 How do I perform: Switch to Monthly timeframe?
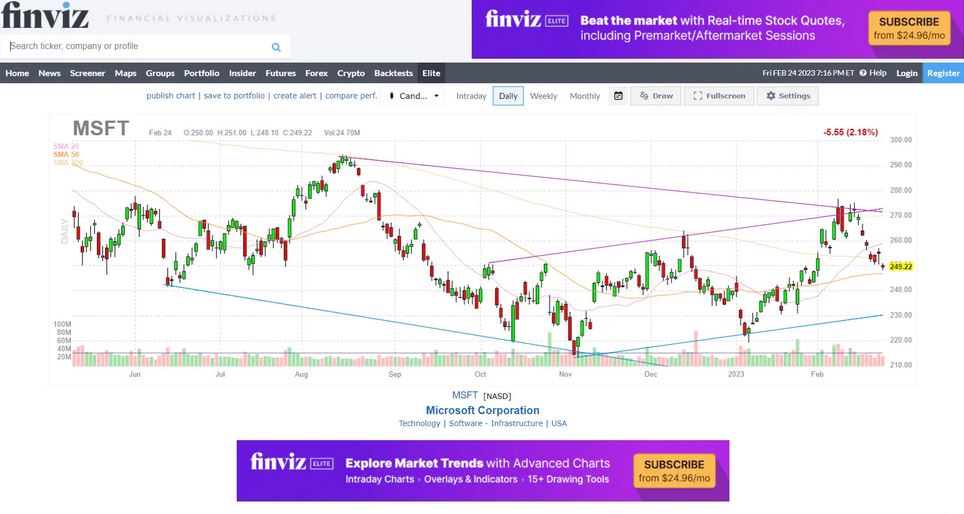pos(585,96)
